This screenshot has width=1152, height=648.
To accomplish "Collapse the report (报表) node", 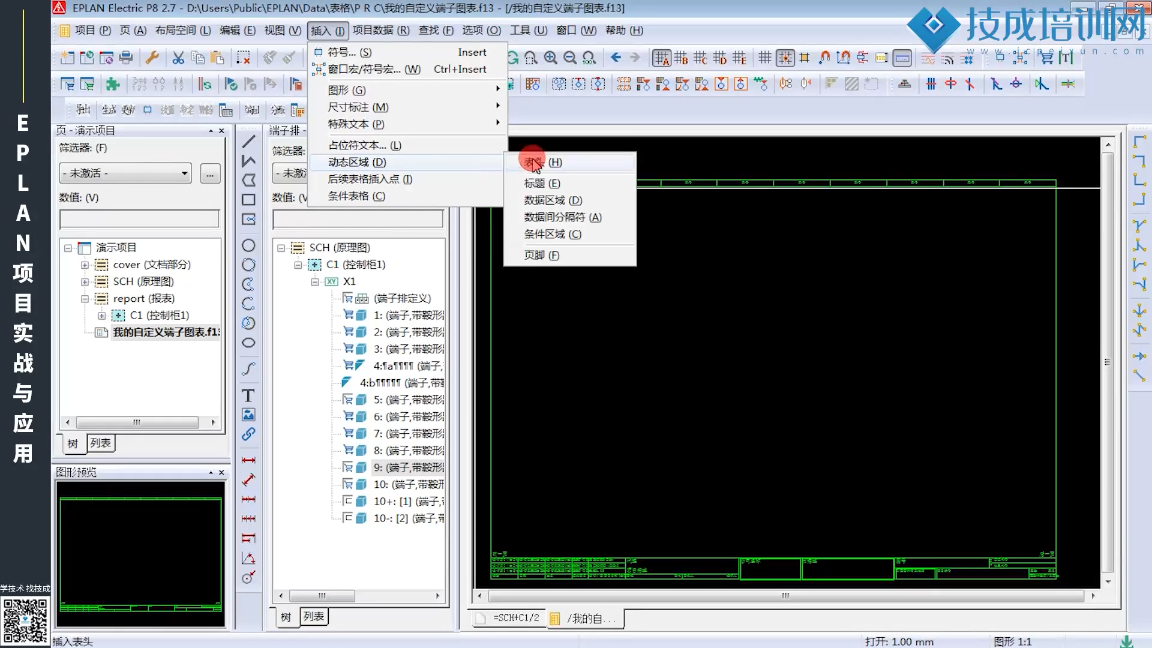I will tap(85, 298).
